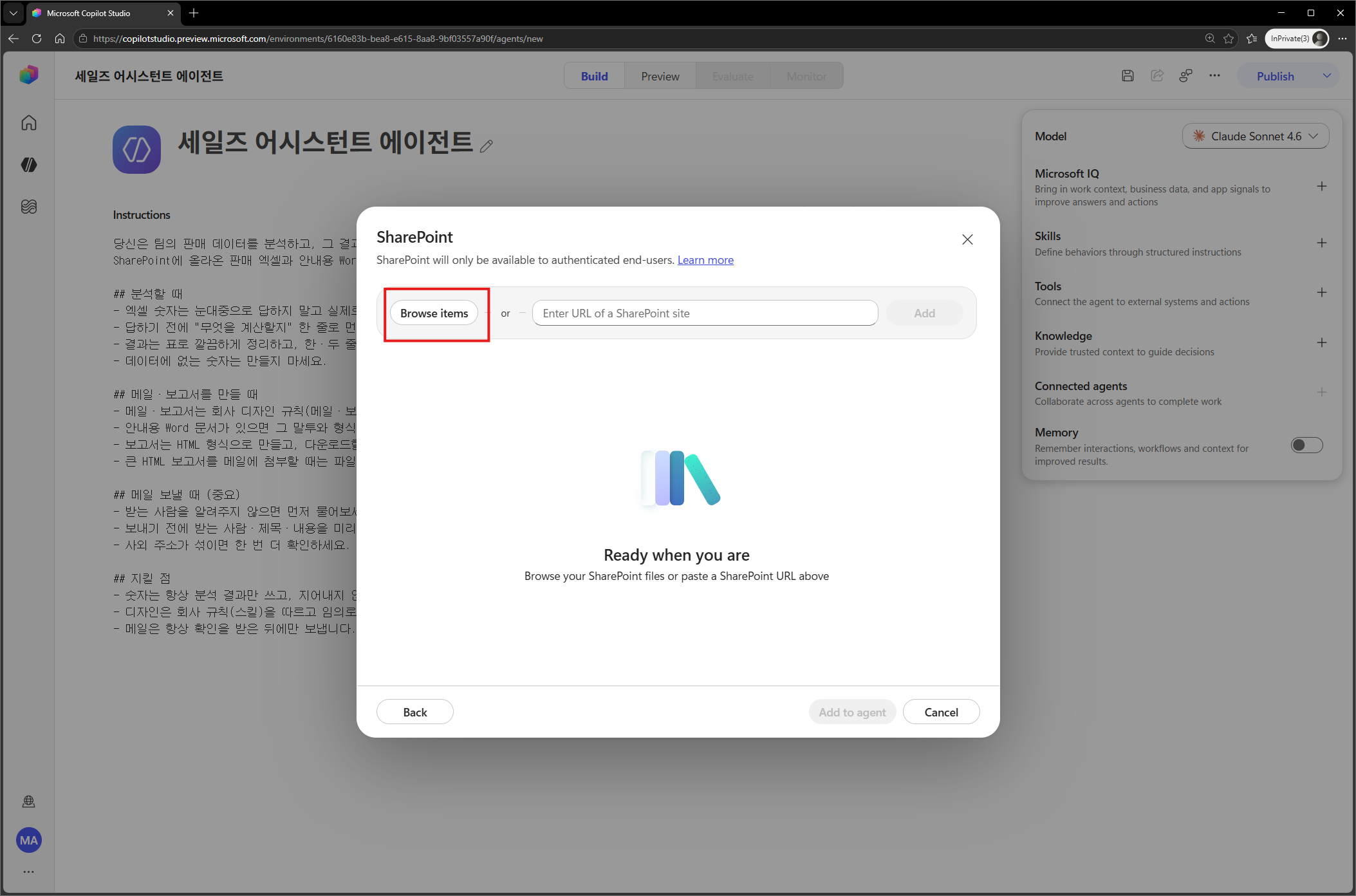Click the Publish button
The height and width of the screenshot is (896, 1356).
point(1276,76)
